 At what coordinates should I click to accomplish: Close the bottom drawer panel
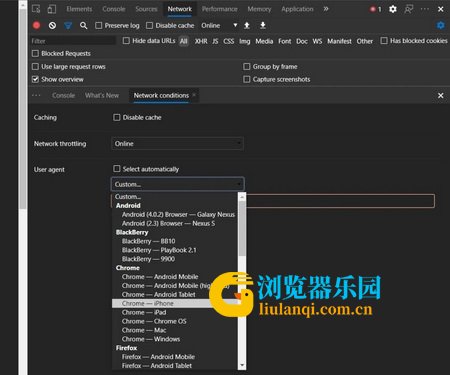click(x=441, y=96)
